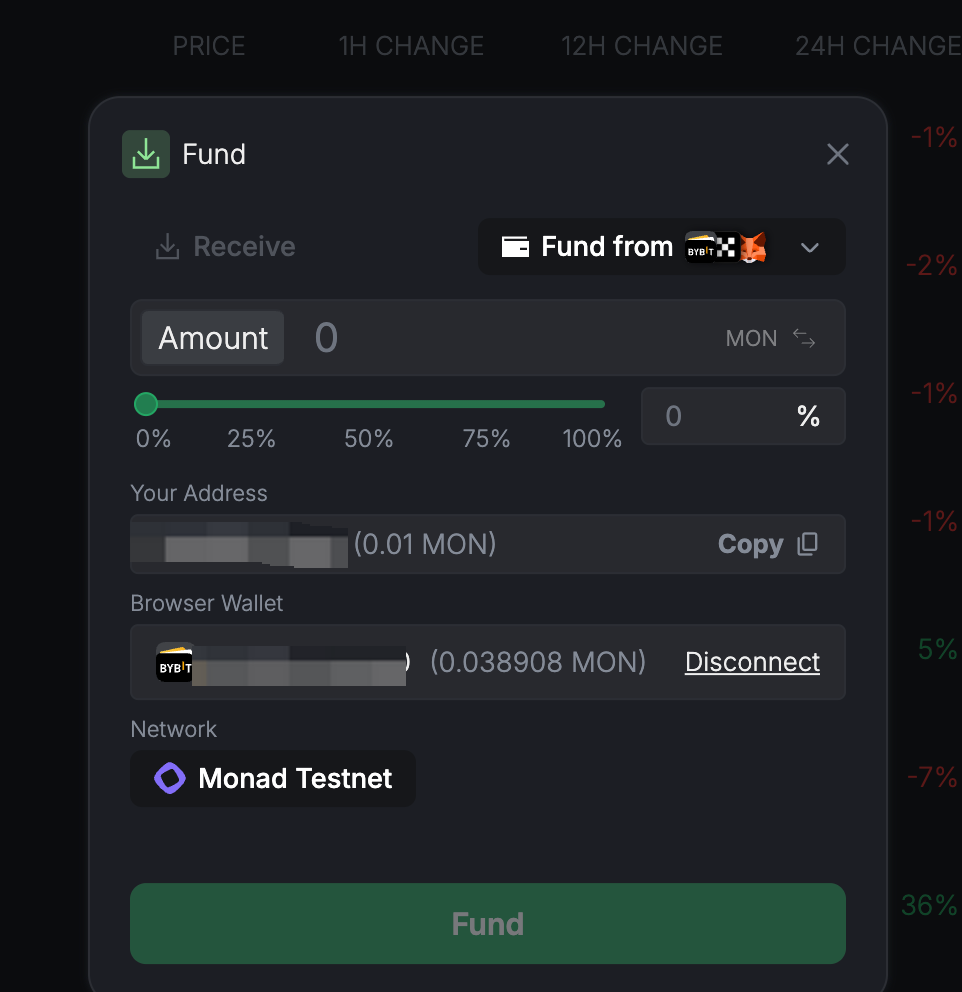The width and height of the screenshot is (962, 992).
Task: Click the large green Fund button
Action: coord(488,923)
